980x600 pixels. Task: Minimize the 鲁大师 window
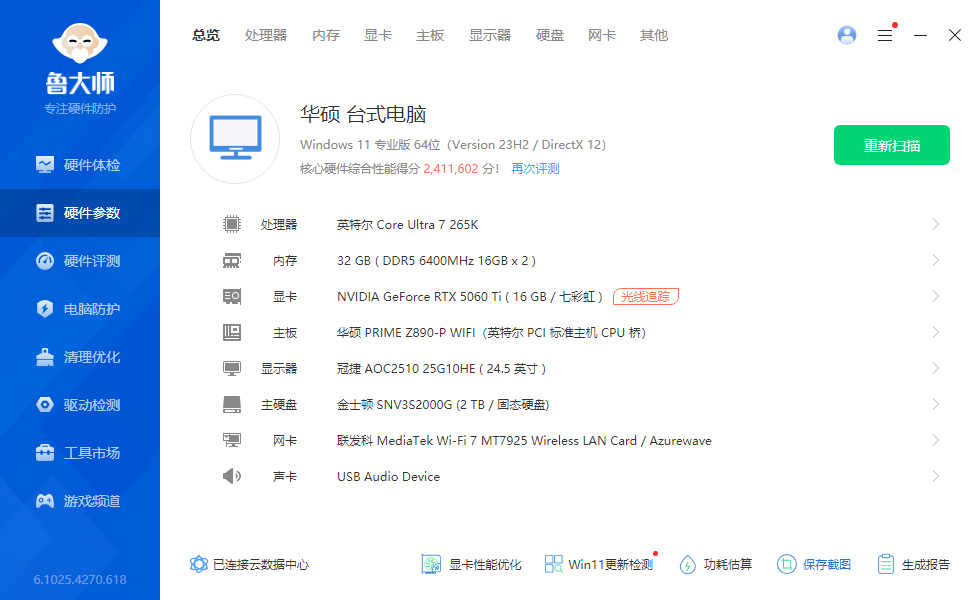[x=920, y=35]
